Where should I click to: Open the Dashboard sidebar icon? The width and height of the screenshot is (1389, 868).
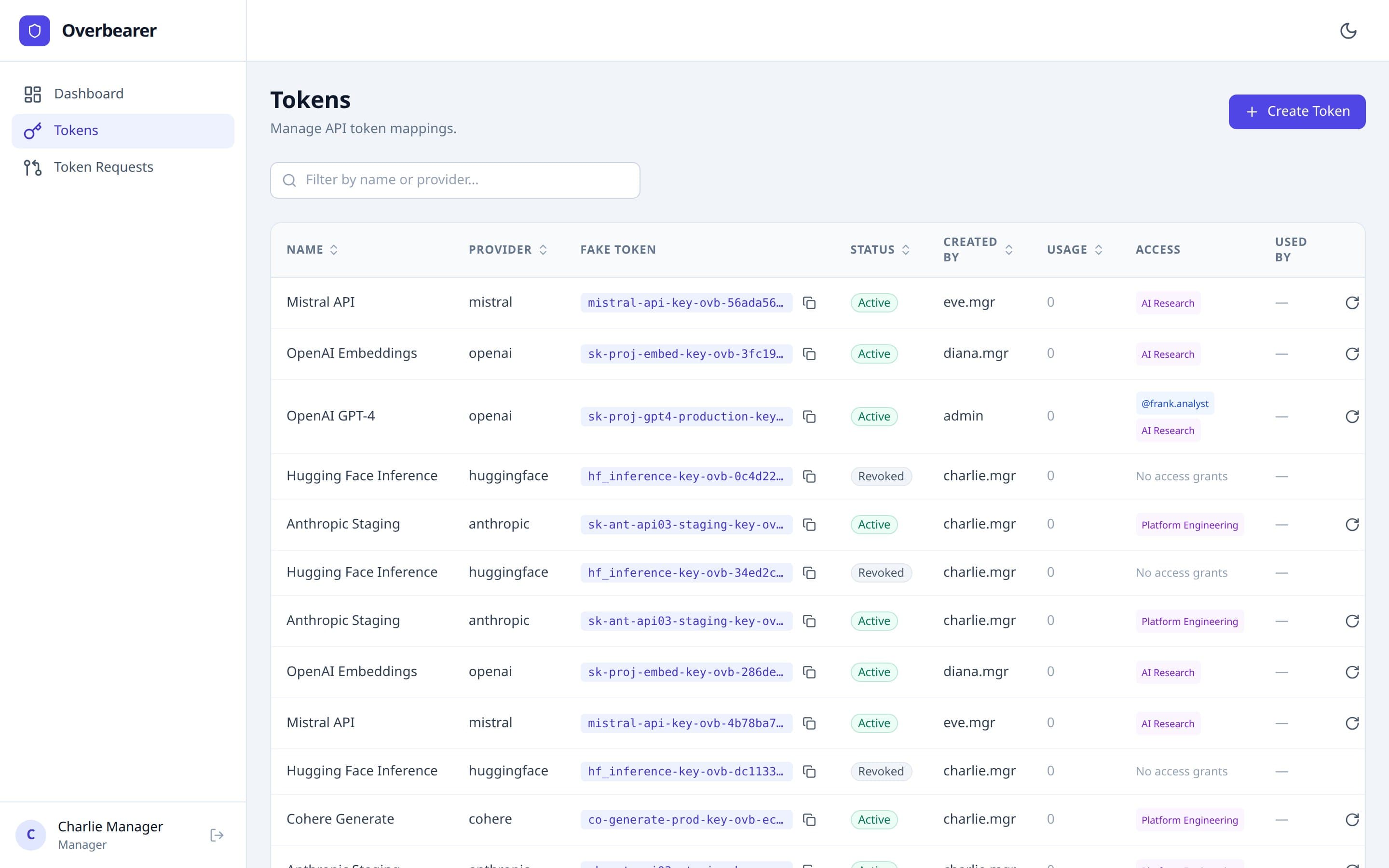[33, 94]
